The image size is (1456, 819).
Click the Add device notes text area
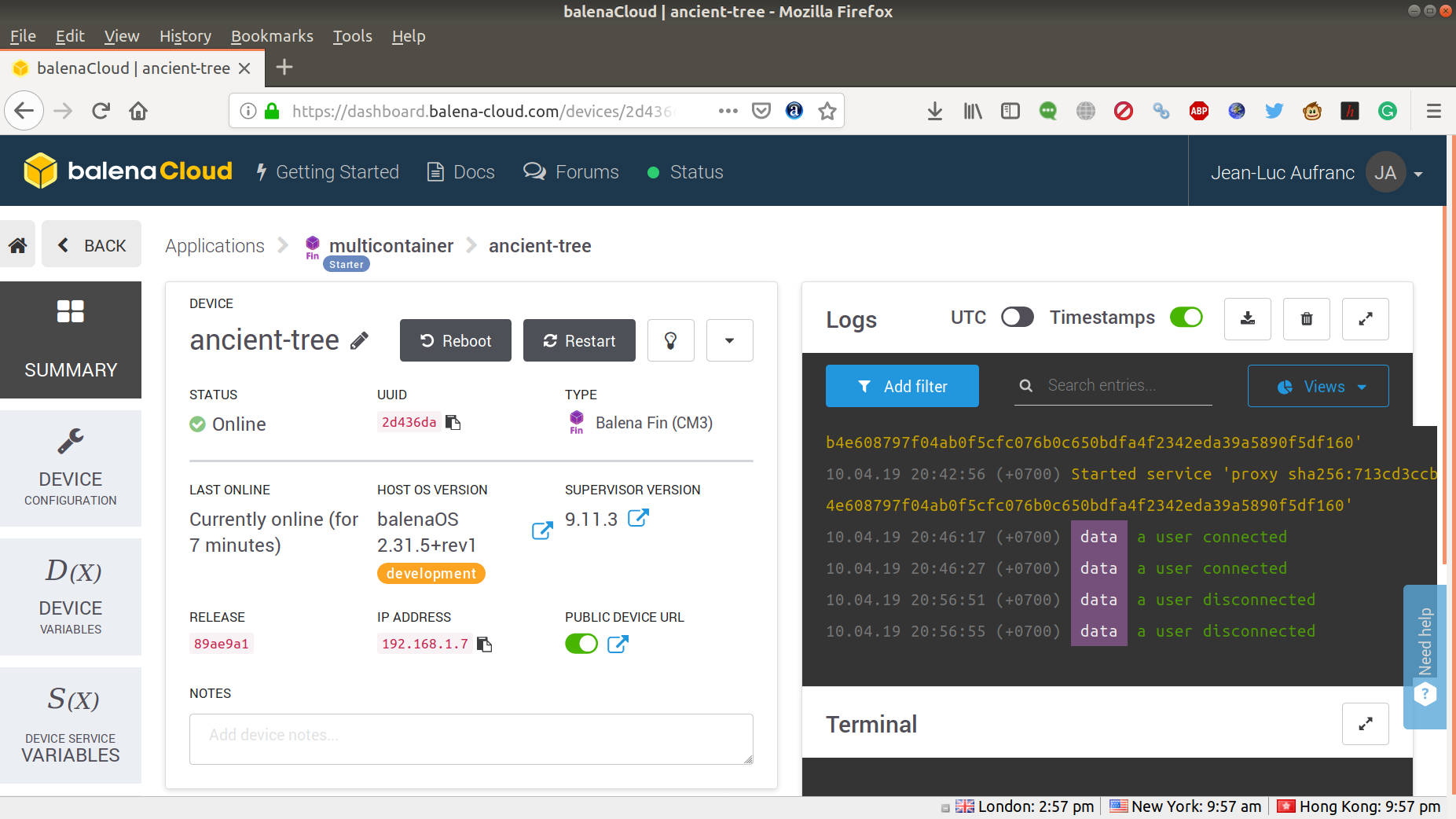(471, 739)
